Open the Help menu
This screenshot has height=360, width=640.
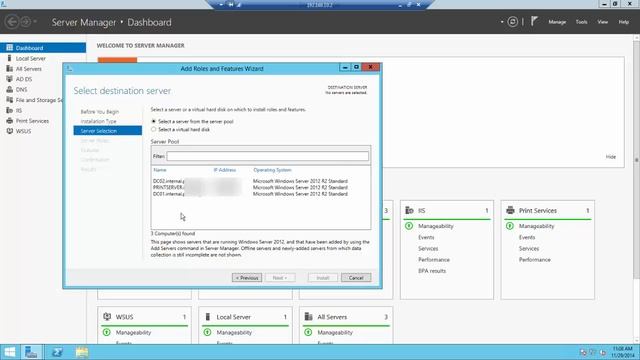coord(624,22)
